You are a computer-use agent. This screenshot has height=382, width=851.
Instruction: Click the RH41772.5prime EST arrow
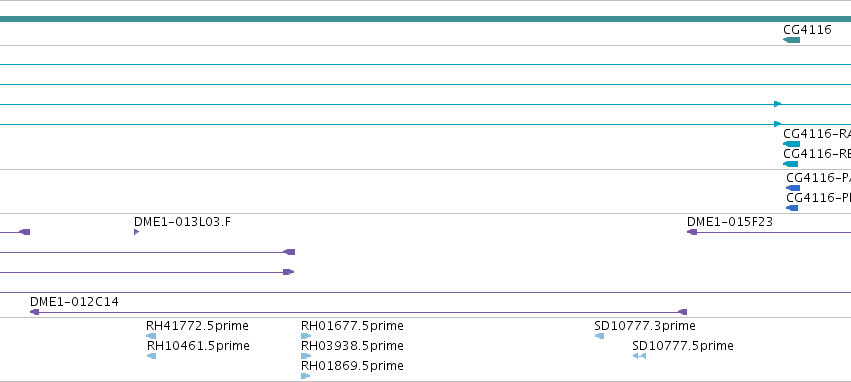(x=151, y=336)
